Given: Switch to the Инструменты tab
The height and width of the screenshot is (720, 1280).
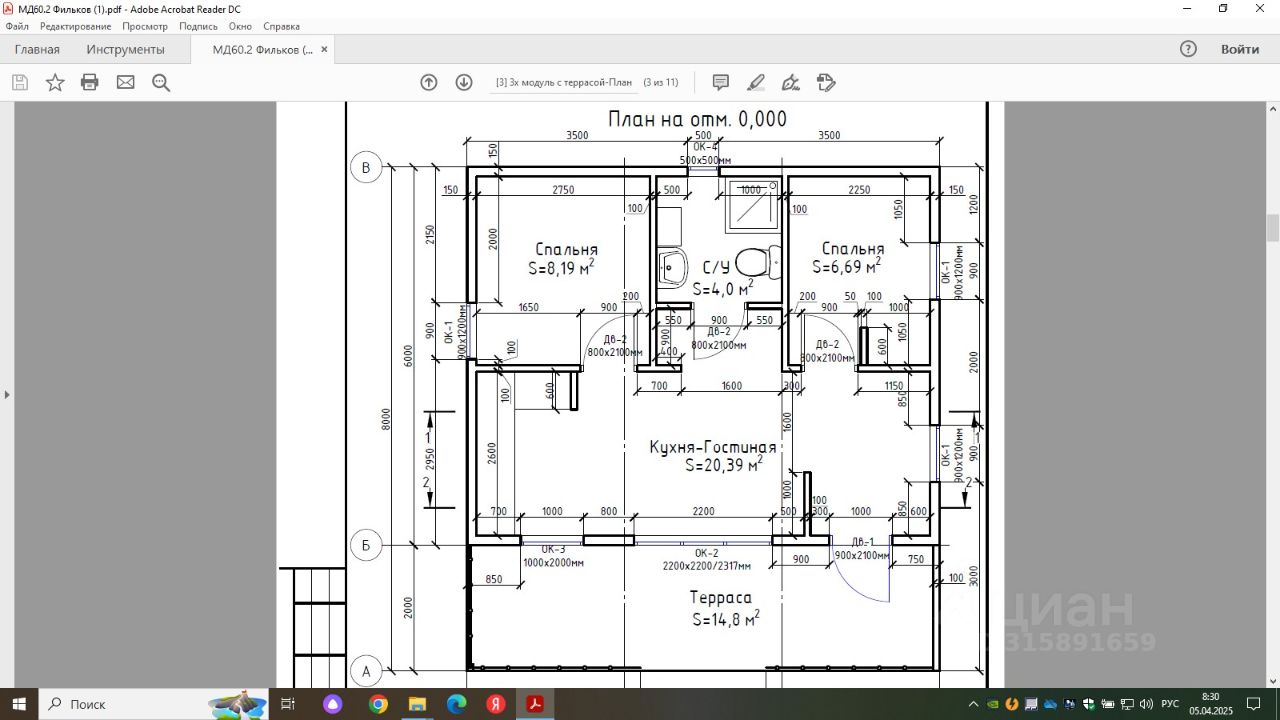Looking at the screenshot, I should point(125,49).
